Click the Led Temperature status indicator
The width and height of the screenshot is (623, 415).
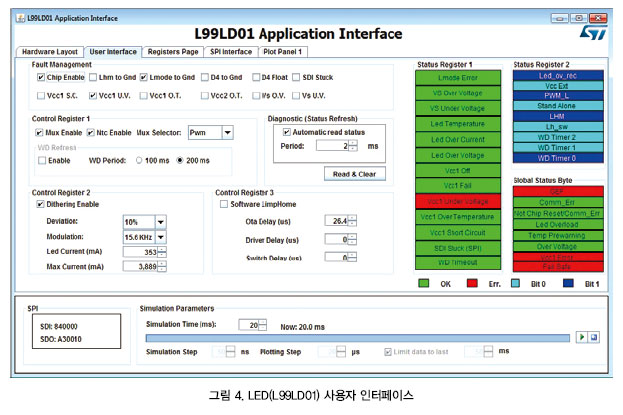[458, 124]
